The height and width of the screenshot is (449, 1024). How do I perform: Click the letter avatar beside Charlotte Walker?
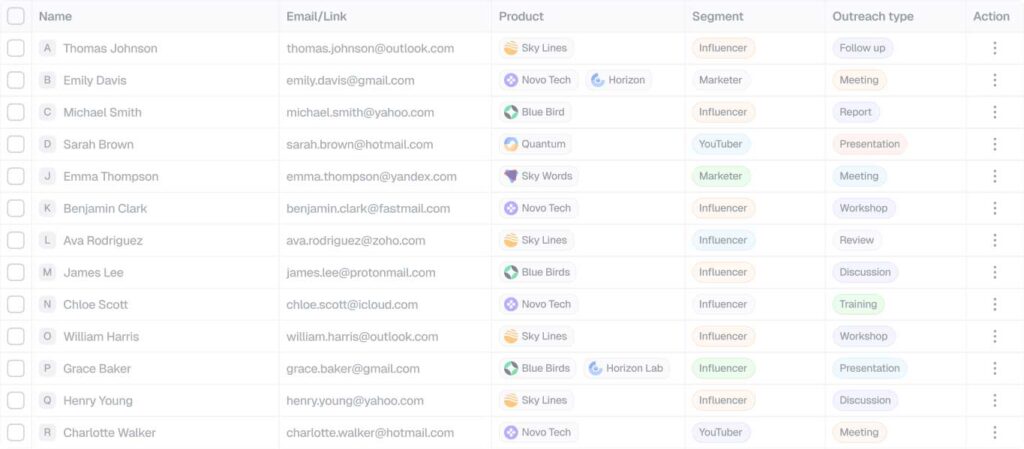[x=47, y=433]
